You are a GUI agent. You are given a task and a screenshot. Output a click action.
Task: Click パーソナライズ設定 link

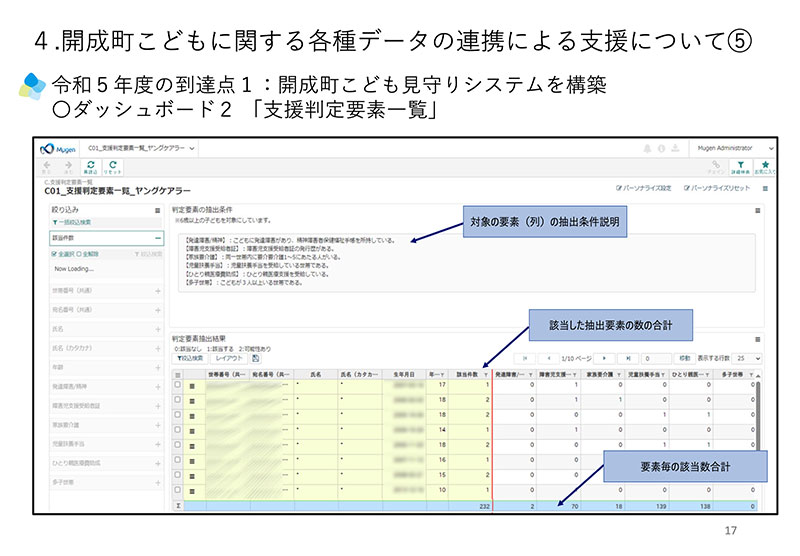[643, 188]
